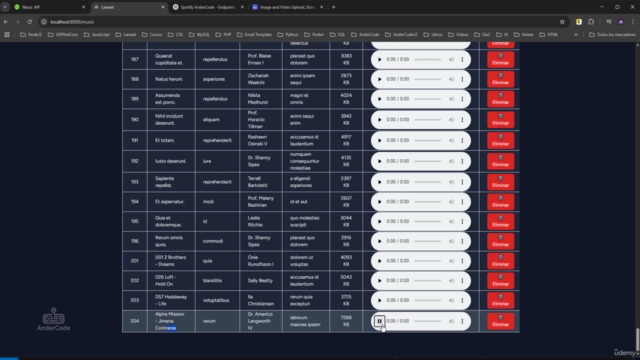Open audio options menu in row 193
Image resolution: width=640 pixels, height=360 pixels.
click(x=462, y=182)
